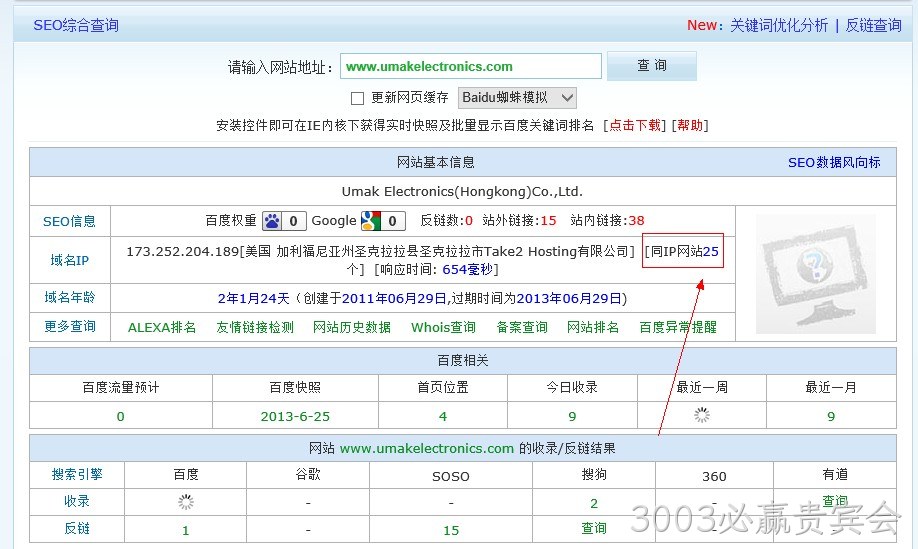Click the 收录 row label
Image resolution: width=918 pixels, height=549 pixels.
click(77, 502)
